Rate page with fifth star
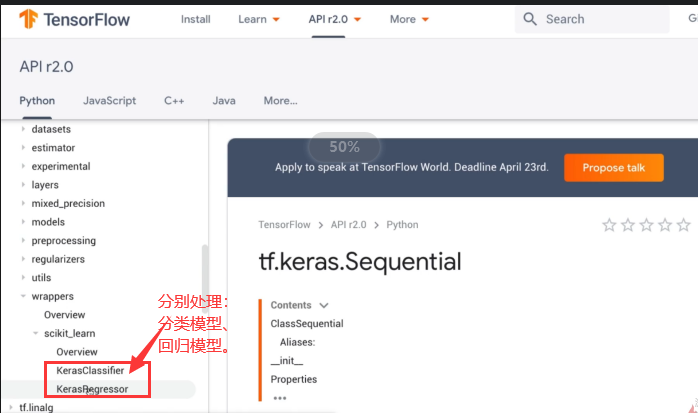This screenshot has height=413, width=698. click(x=683, y=225)
